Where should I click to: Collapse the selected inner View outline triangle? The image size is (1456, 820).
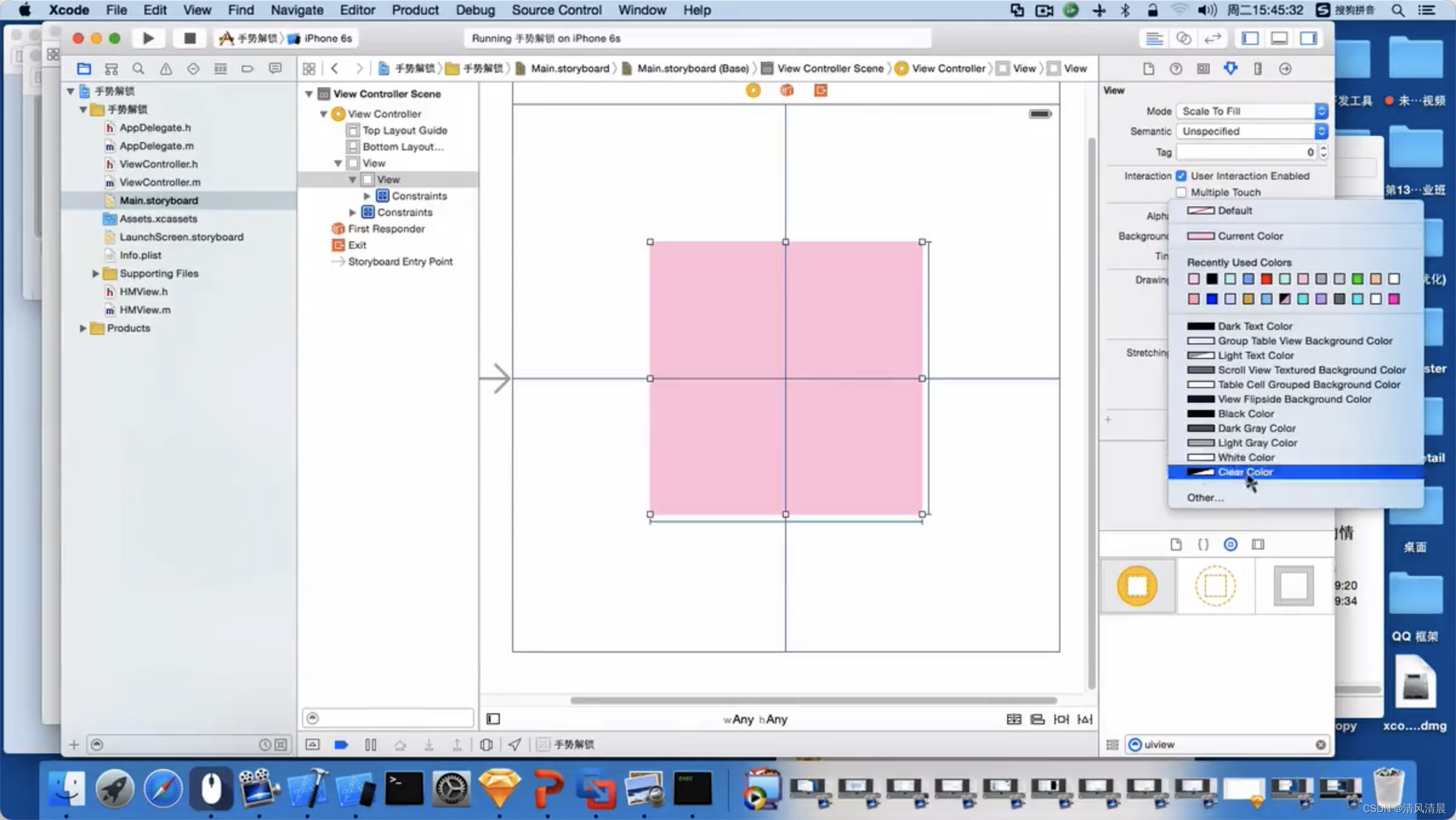(352, 180)
